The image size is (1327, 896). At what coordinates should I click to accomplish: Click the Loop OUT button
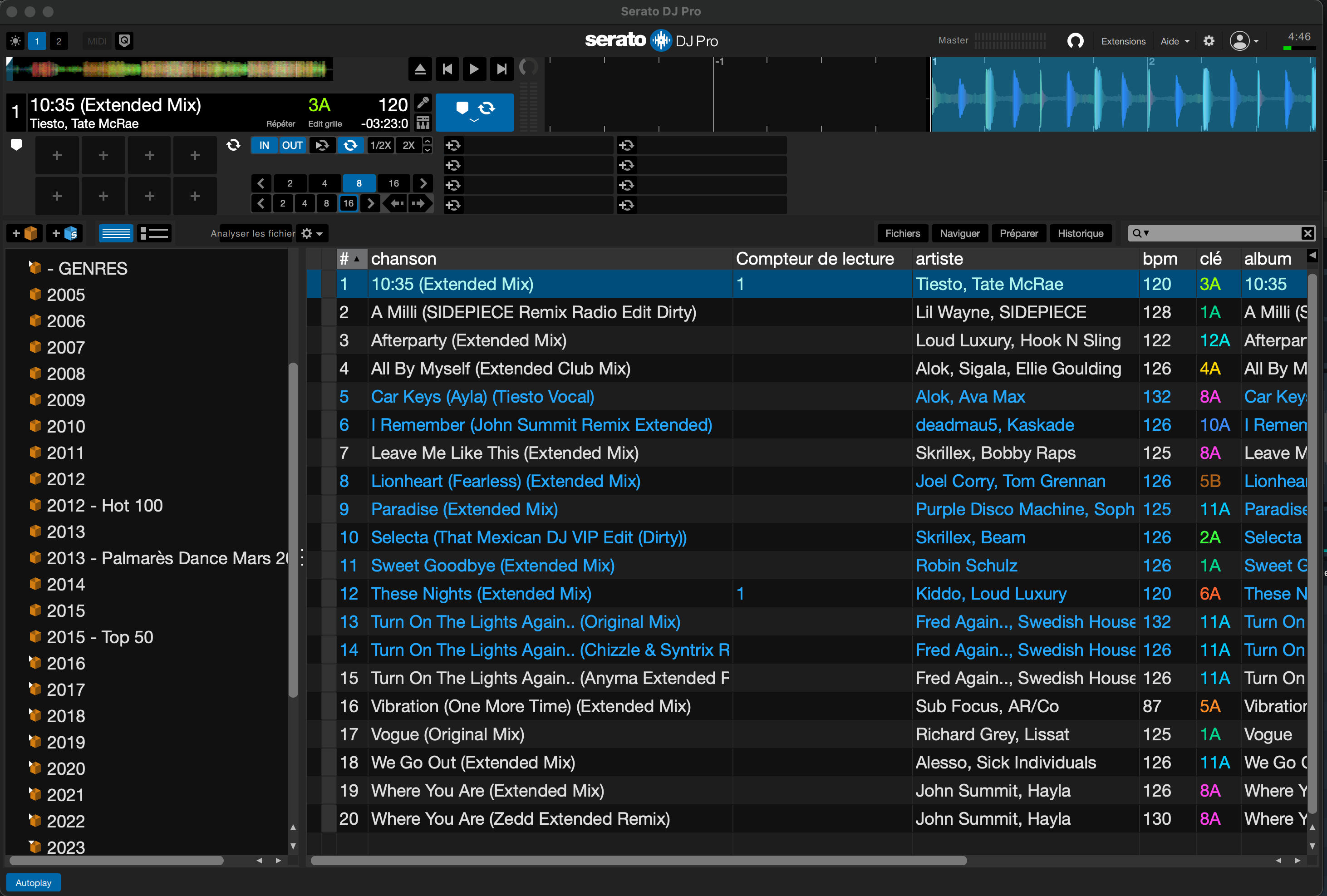coord(292,145)
